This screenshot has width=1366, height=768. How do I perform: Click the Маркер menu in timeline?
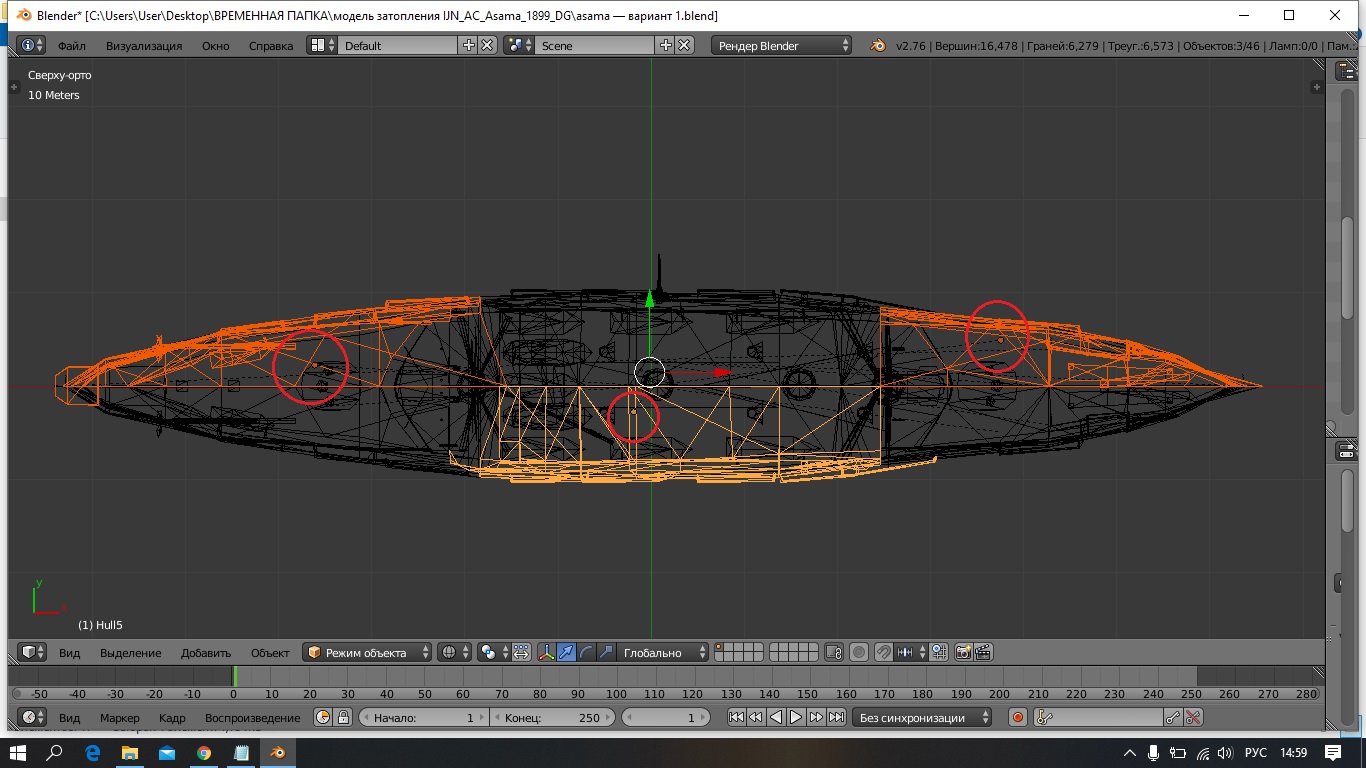click(x=119, y=717)
